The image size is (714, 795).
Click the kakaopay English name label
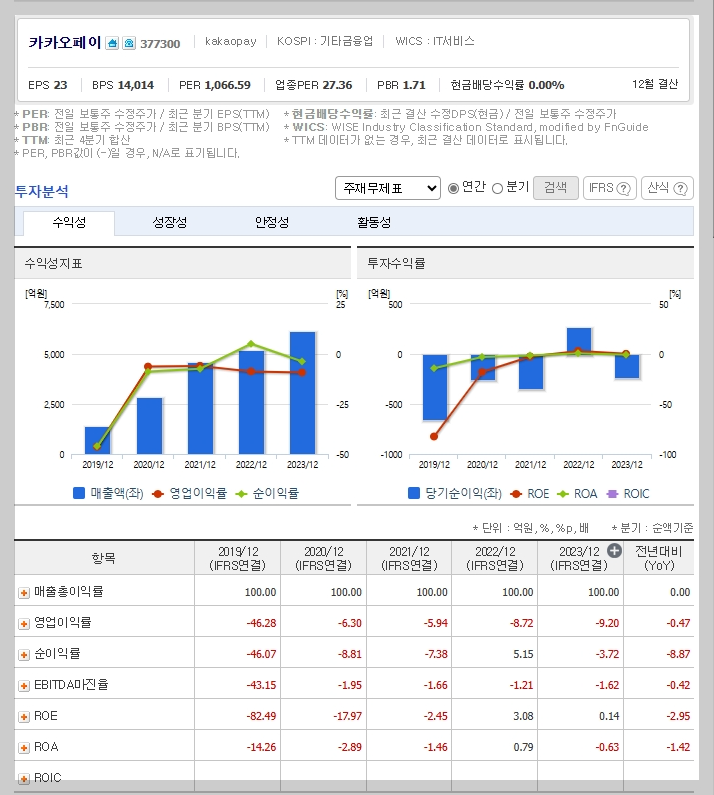coord(231,41)
